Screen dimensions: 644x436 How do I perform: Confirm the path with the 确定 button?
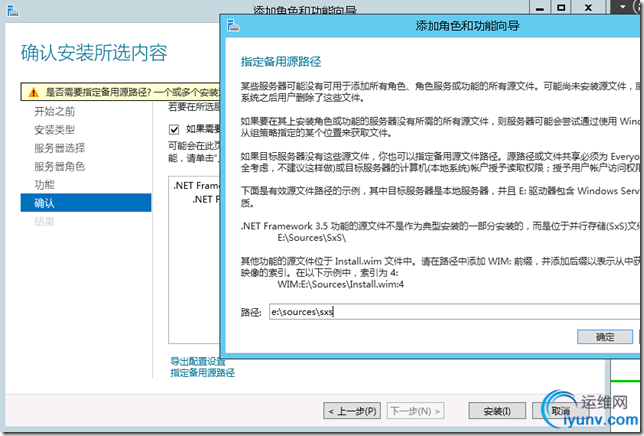[x=605, y=337]
